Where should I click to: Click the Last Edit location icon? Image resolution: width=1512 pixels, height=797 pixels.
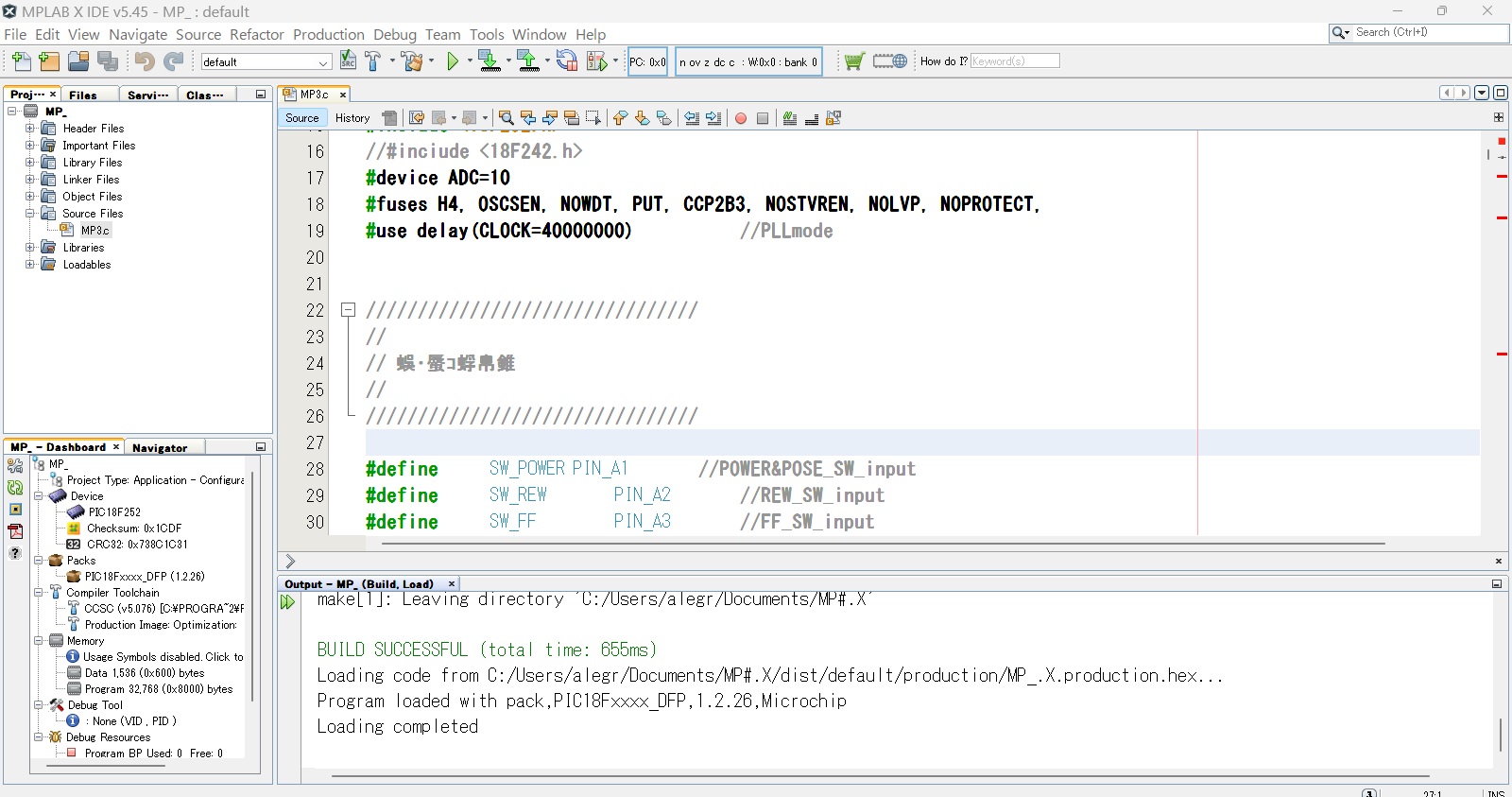pyautogui.click(x=417, y=118)
